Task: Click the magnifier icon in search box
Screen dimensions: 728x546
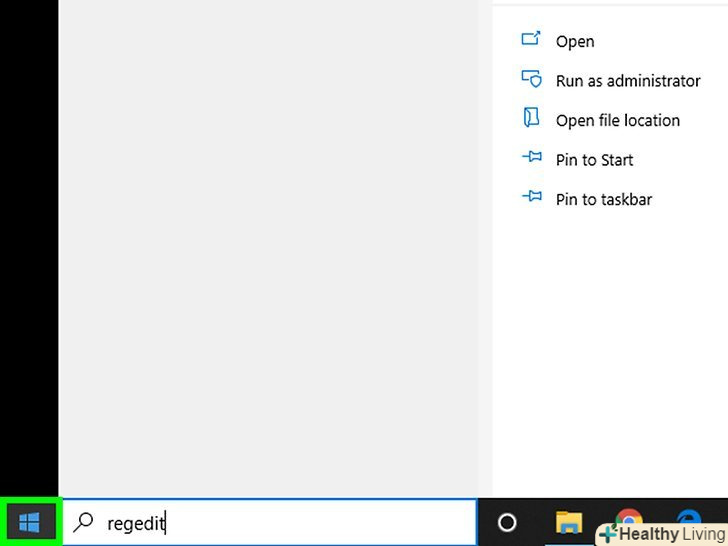Action: click(x=83, y=522)
